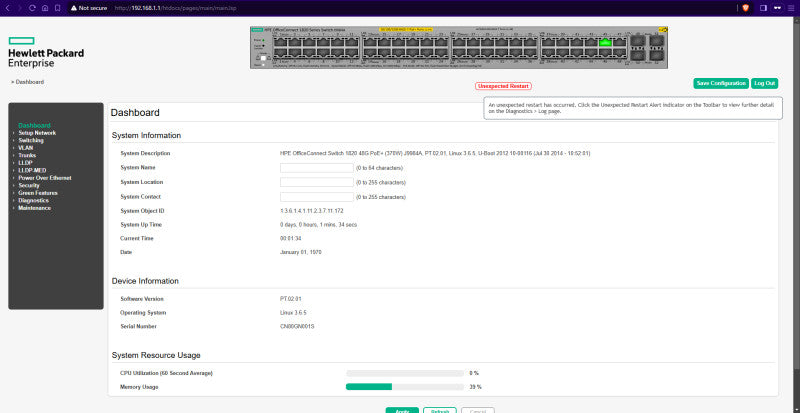
Task: Go back with the browser back arrow
Action: 8,8
